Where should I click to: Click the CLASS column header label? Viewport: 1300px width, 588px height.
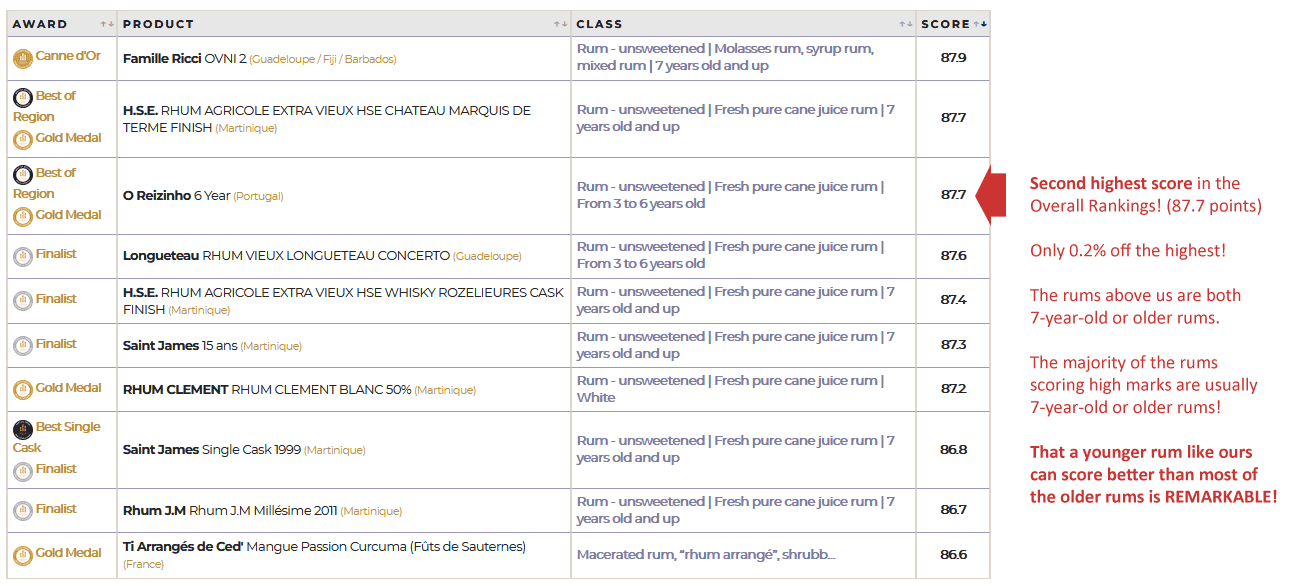pyautogui.click(x=600, y=24)
